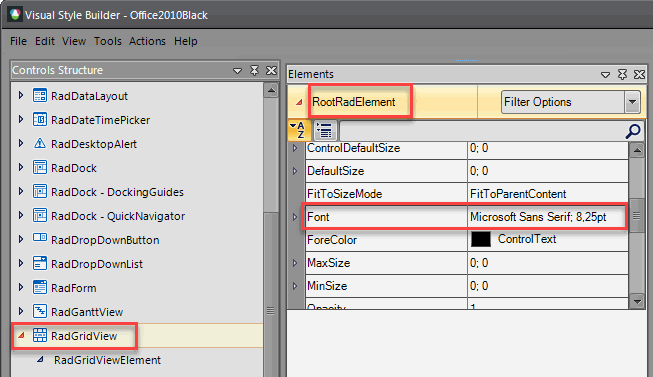
Task: Toggle categorized property view
Action: (x=324, y=130)
